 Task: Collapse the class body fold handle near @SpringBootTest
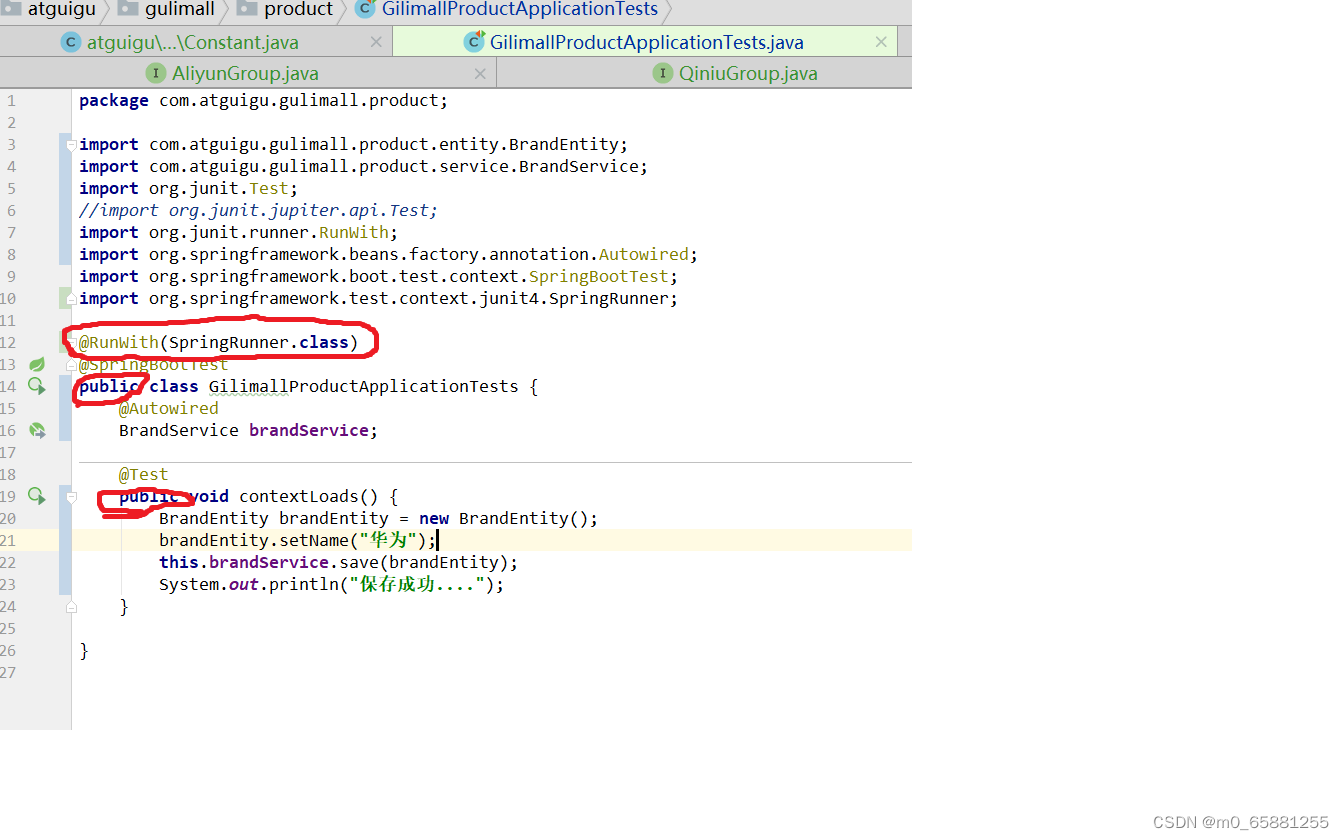click(x=72, y=365)
